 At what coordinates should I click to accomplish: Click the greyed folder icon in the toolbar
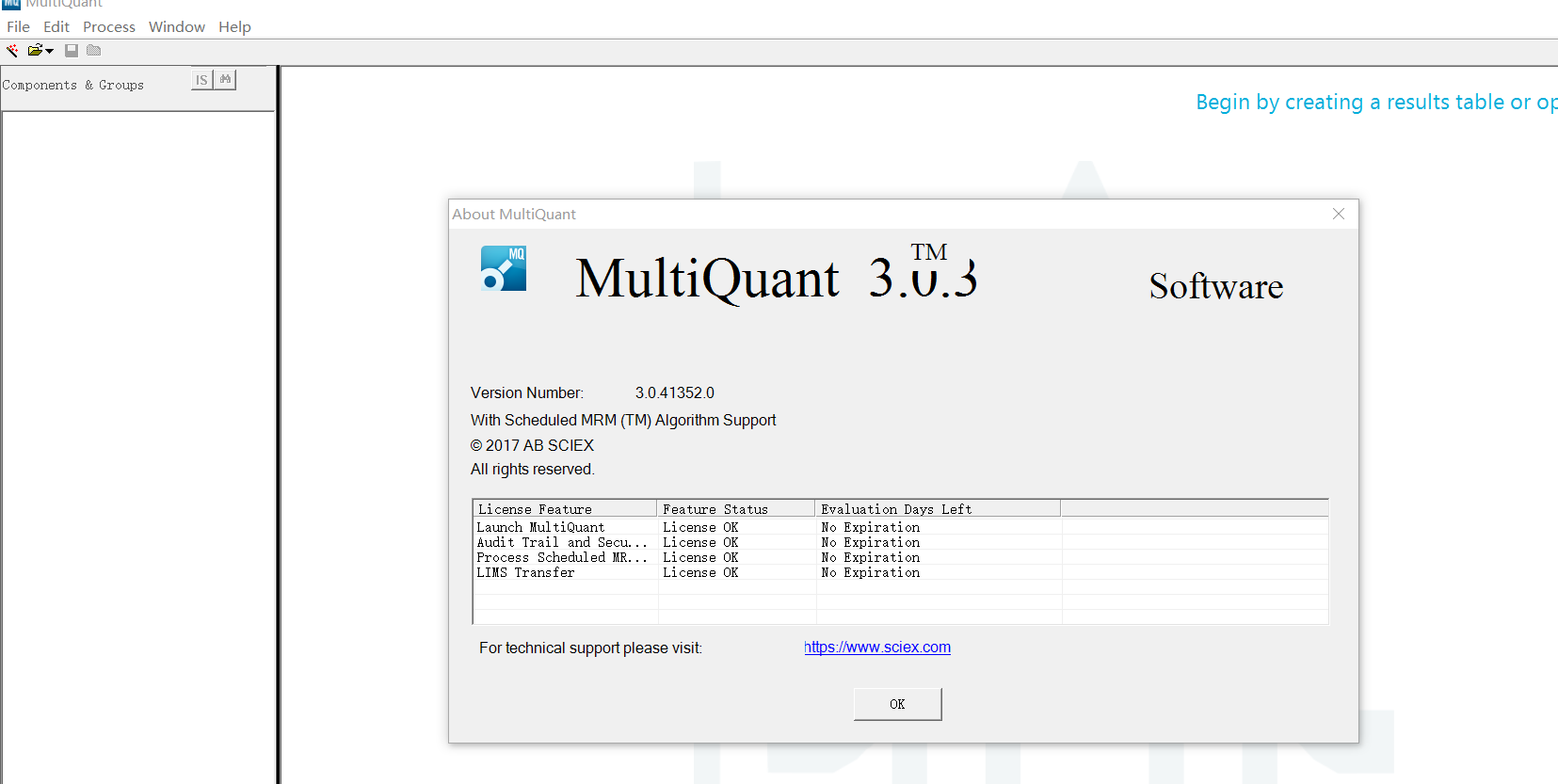pos(93,51)
